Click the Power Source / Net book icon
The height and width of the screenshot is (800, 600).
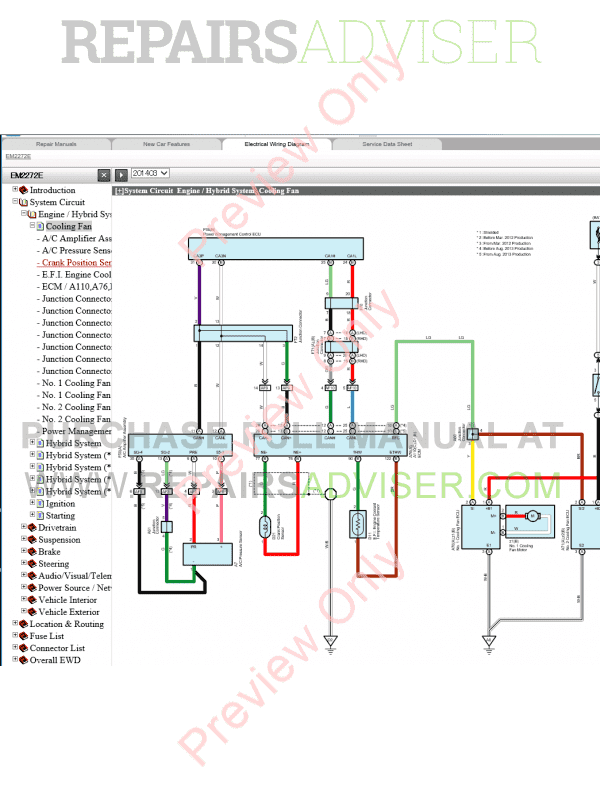[x=32, y=588]
